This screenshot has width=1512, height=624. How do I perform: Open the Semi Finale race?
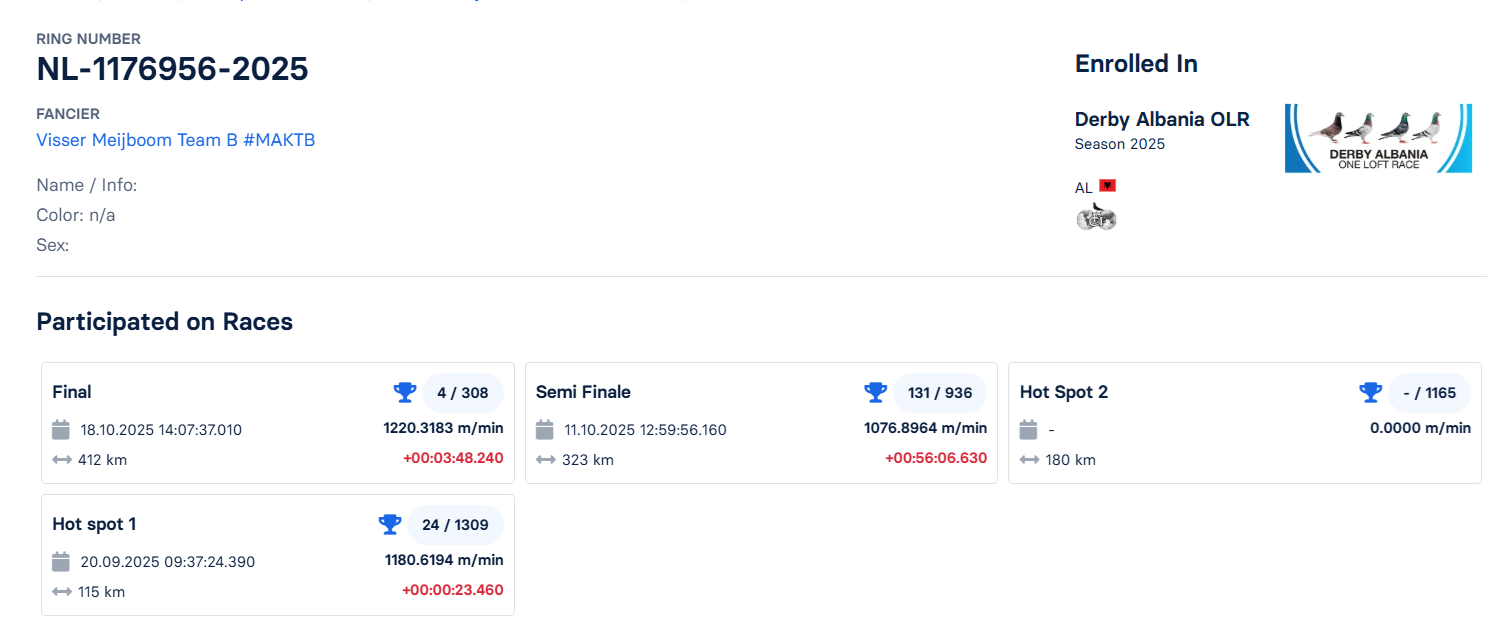point(583,392)
